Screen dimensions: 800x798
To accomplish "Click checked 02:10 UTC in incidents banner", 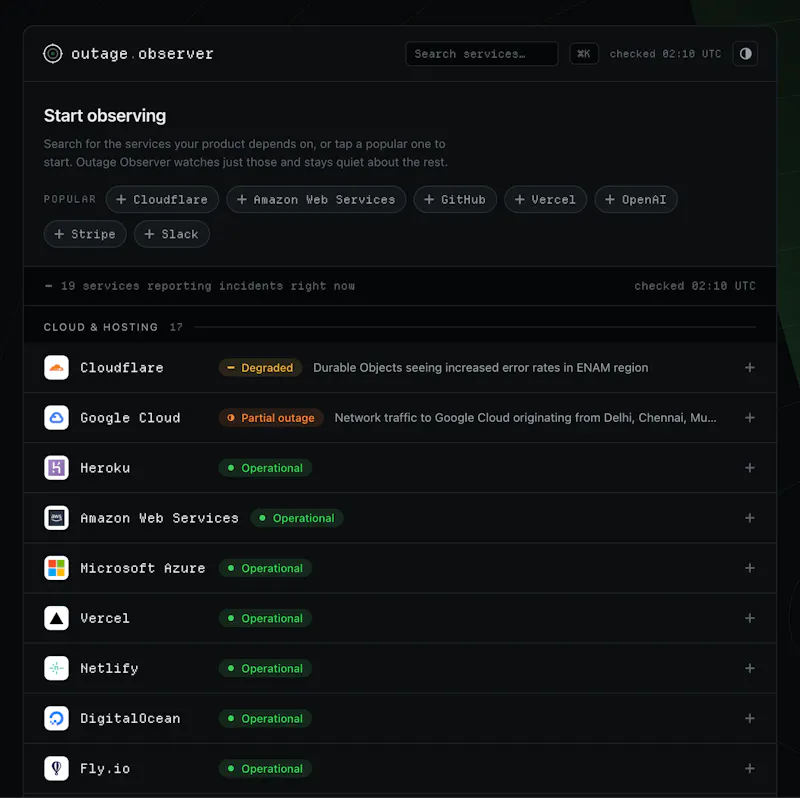I will pos(695,286).
